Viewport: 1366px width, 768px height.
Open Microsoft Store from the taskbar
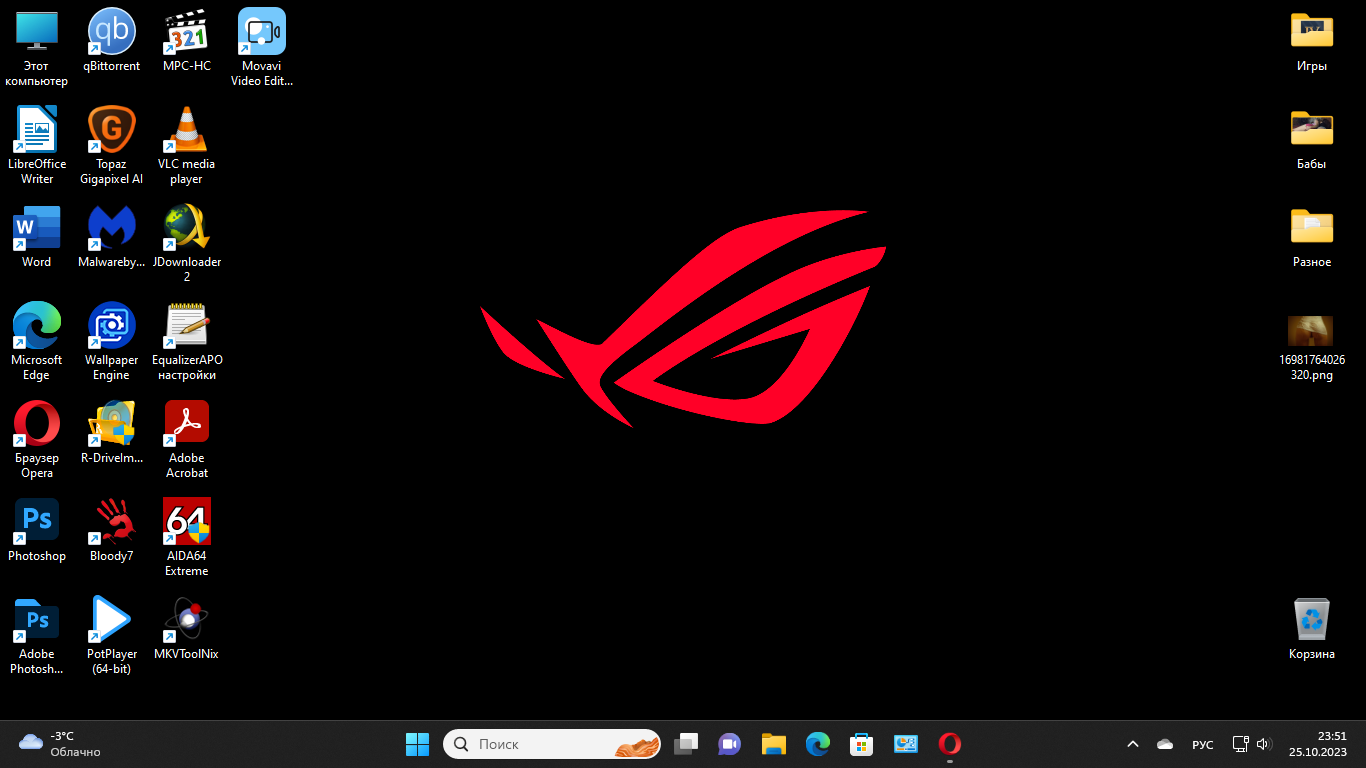(861, 744)
